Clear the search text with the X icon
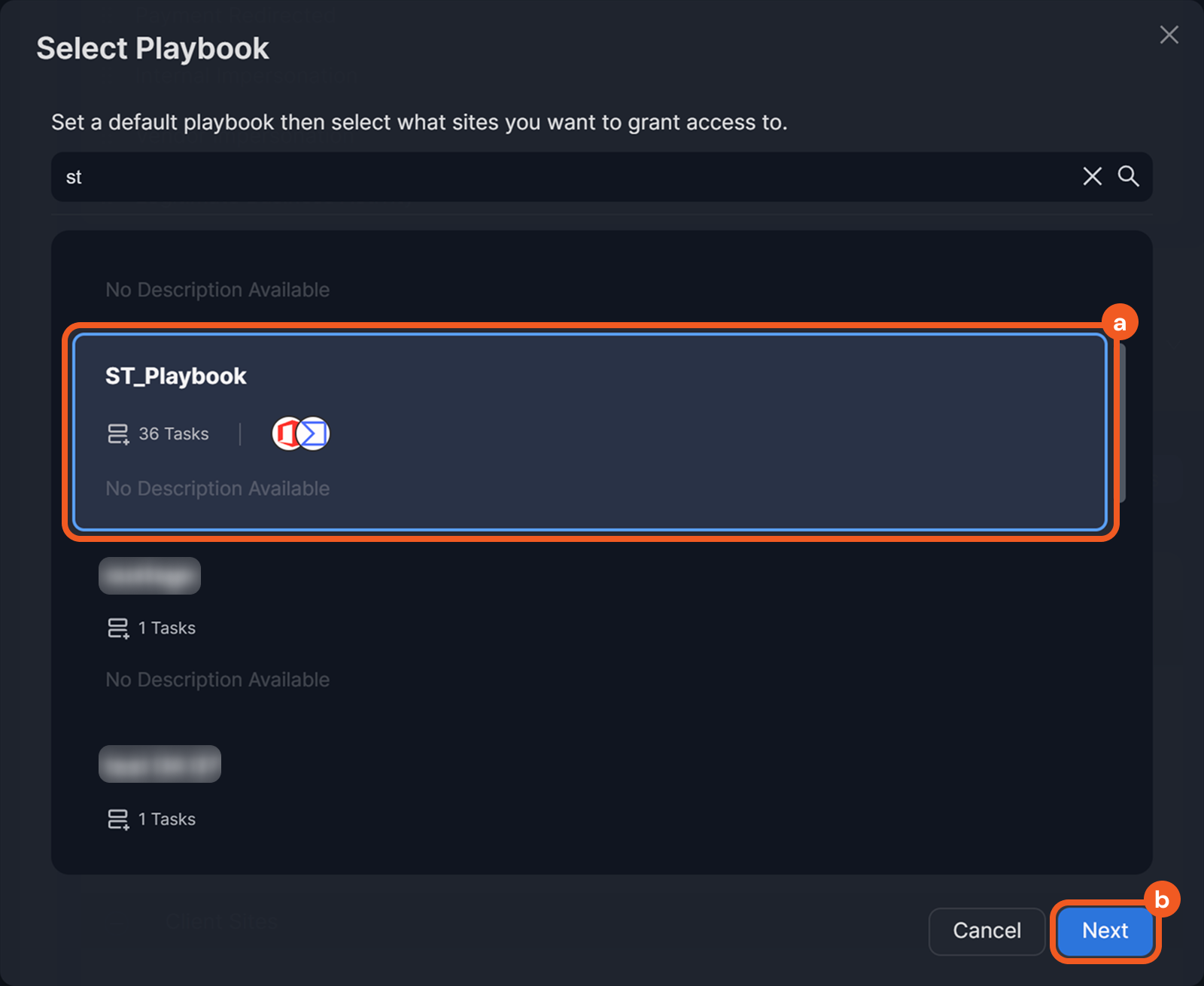Viewport: 1204px width, 986px height. [1092, 176]
